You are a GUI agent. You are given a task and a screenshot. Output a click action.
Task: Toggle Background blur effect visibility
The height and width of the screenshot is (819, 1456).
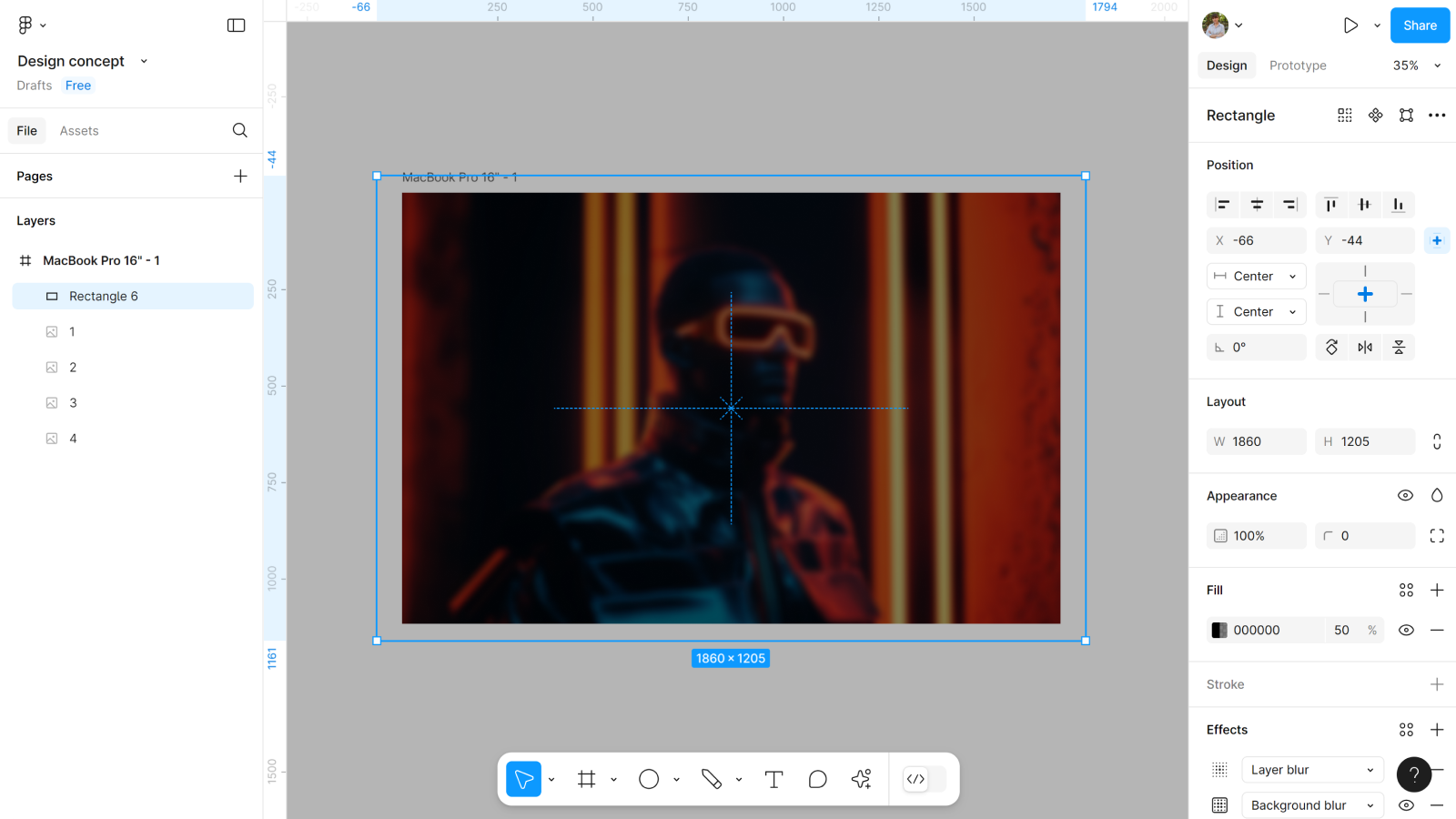[1406, 805]
